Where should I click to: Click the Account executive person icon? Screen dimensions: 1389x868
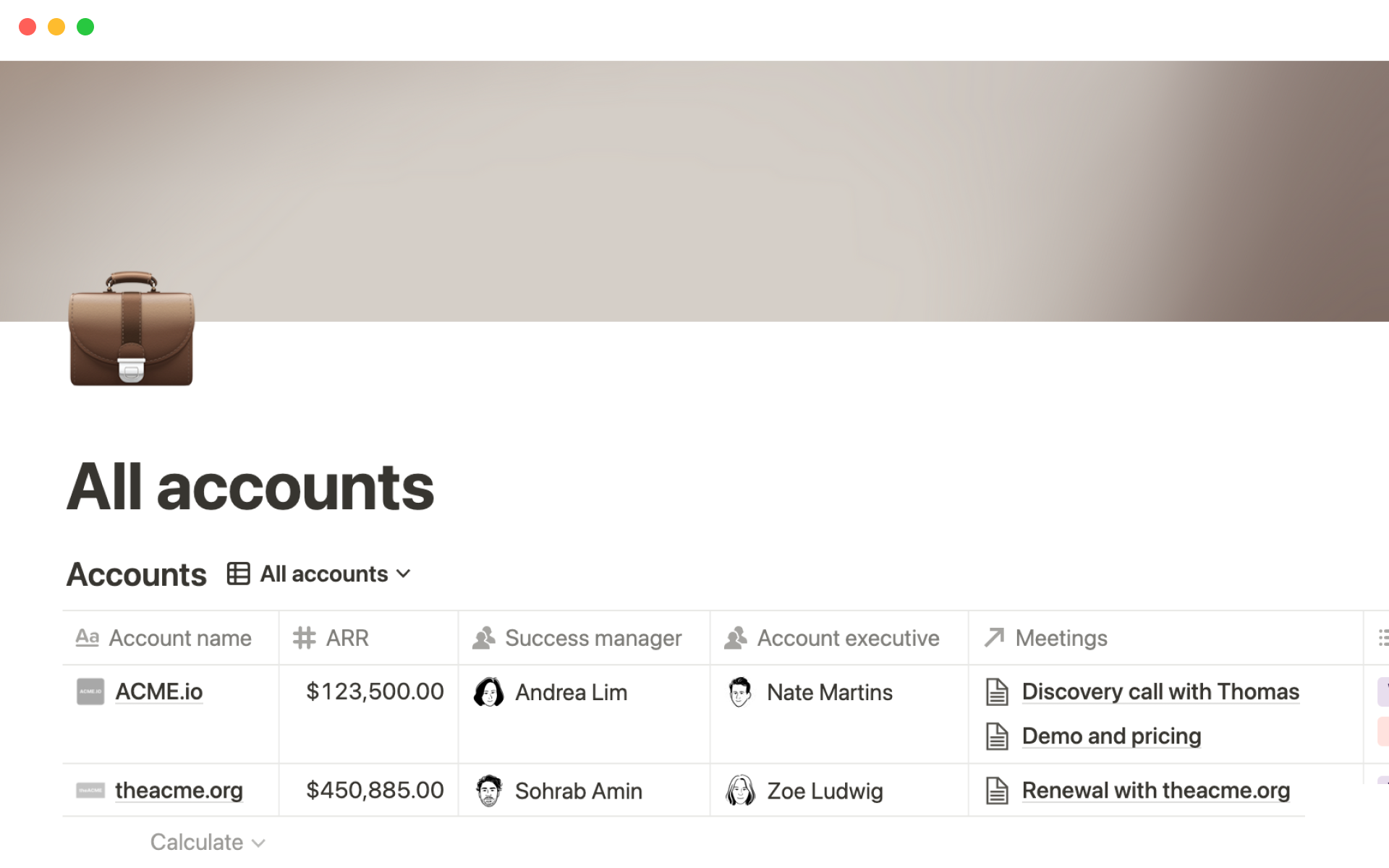[737, 637]
